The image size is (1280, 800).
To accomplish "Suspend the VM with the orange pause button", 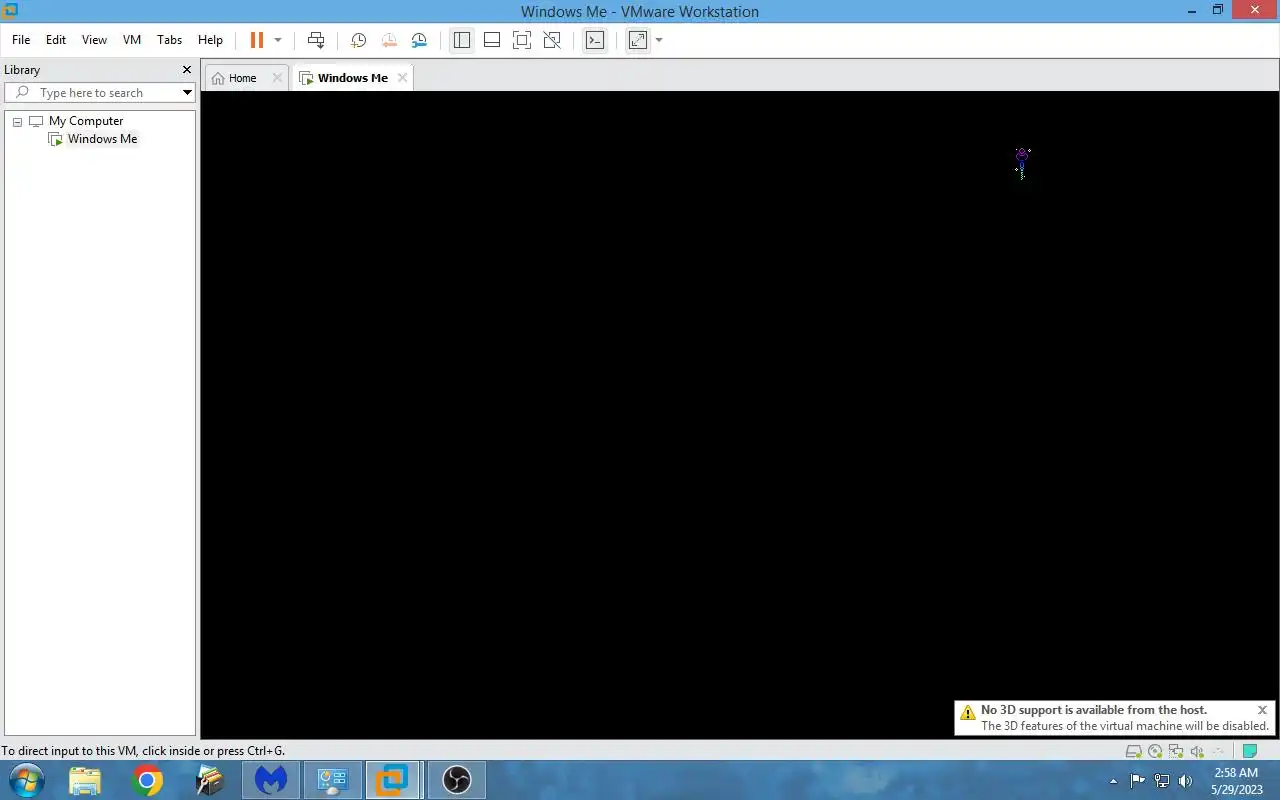I will [257, 40].
